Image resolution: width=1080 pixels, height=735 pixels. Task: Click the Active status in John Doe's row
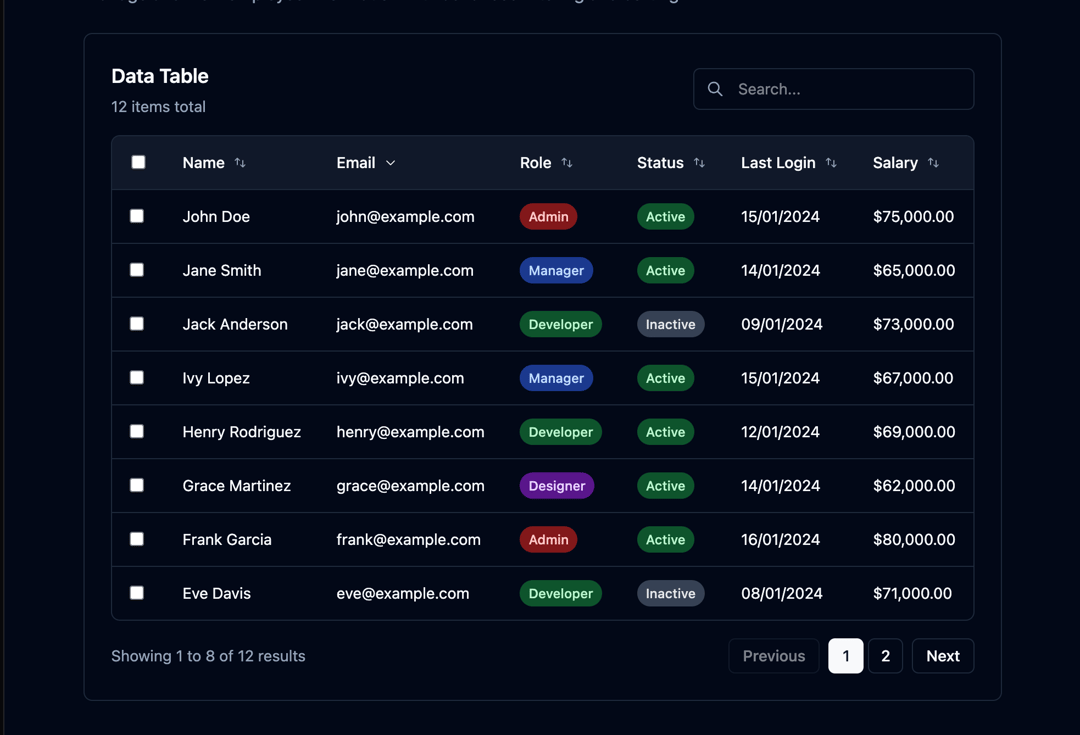[x=665, y=216]
